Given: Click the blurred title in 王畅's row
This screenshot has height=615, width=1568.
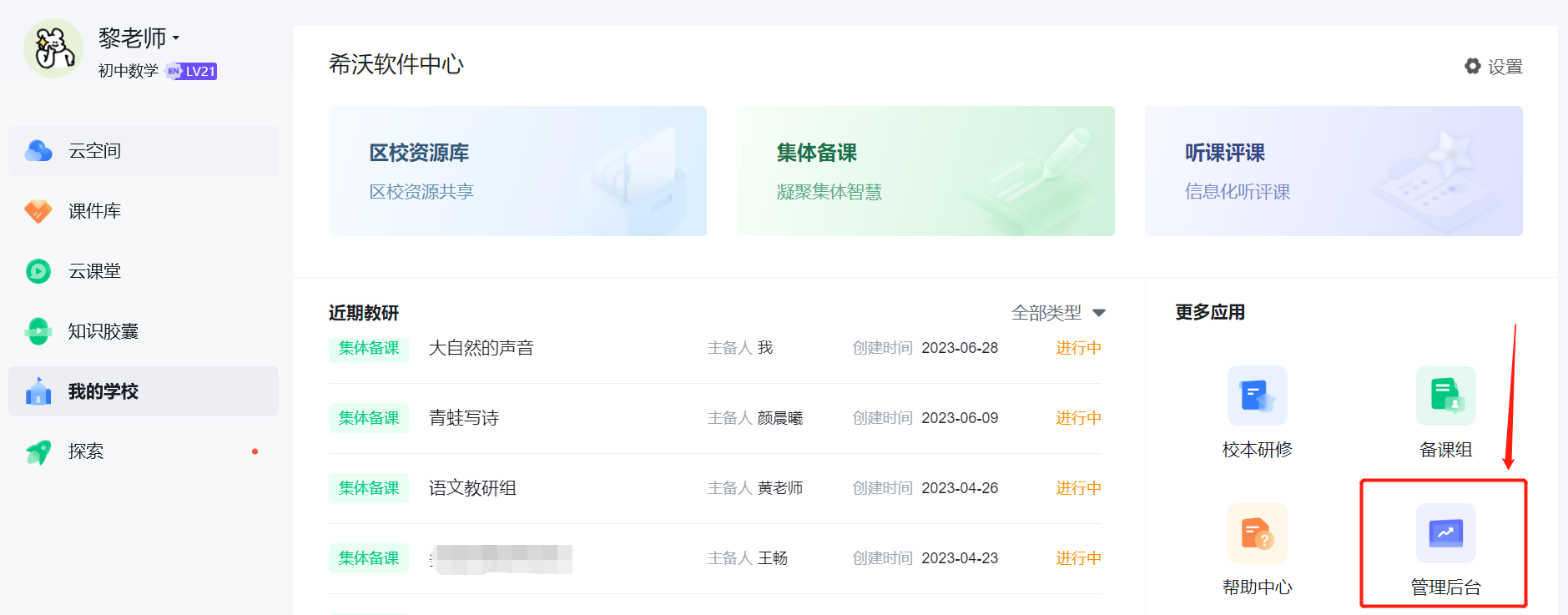Looking at the screenshot, I should [502, 558].
